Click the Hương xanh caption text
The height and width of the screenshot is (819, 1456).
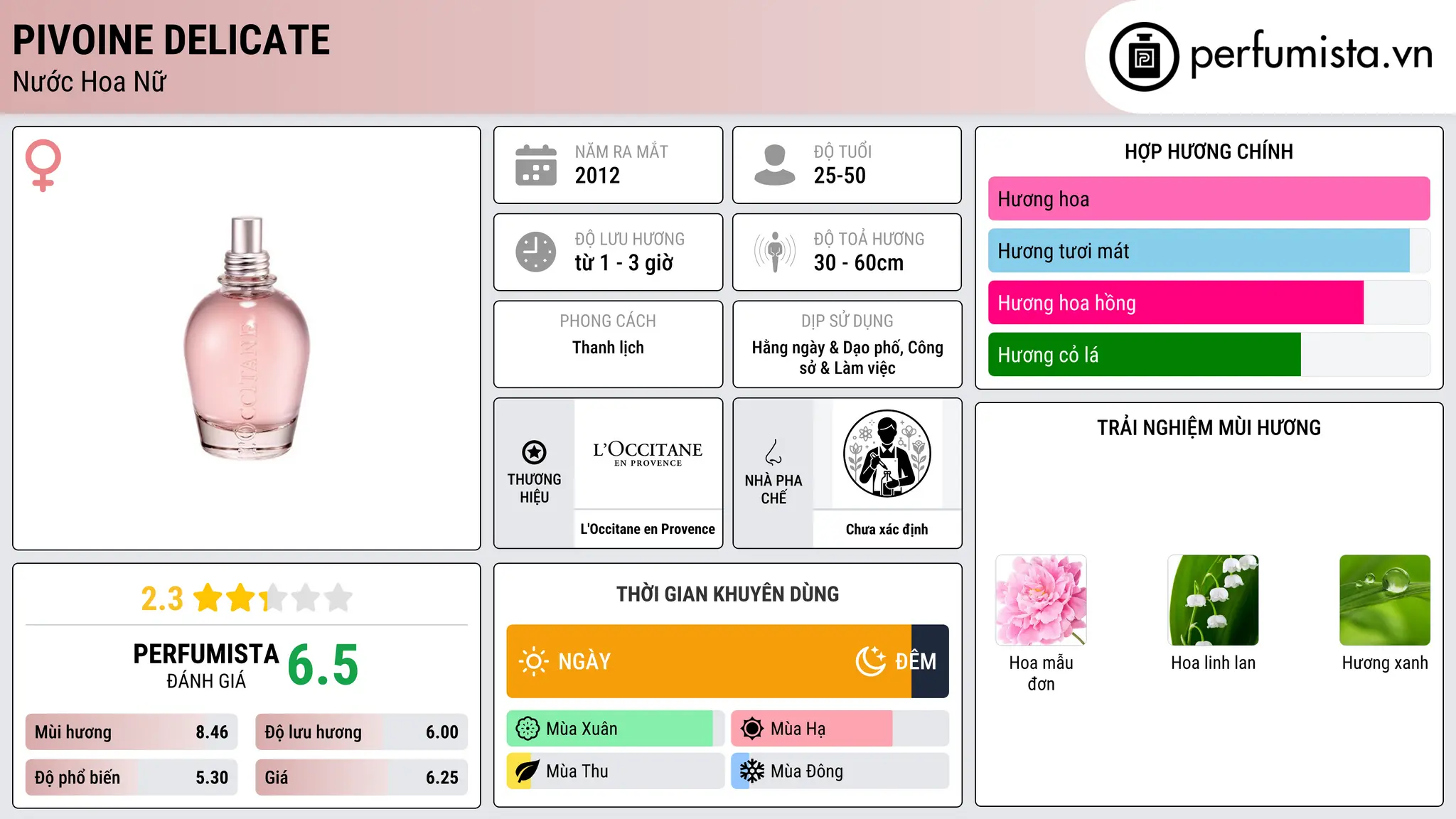1385,663
